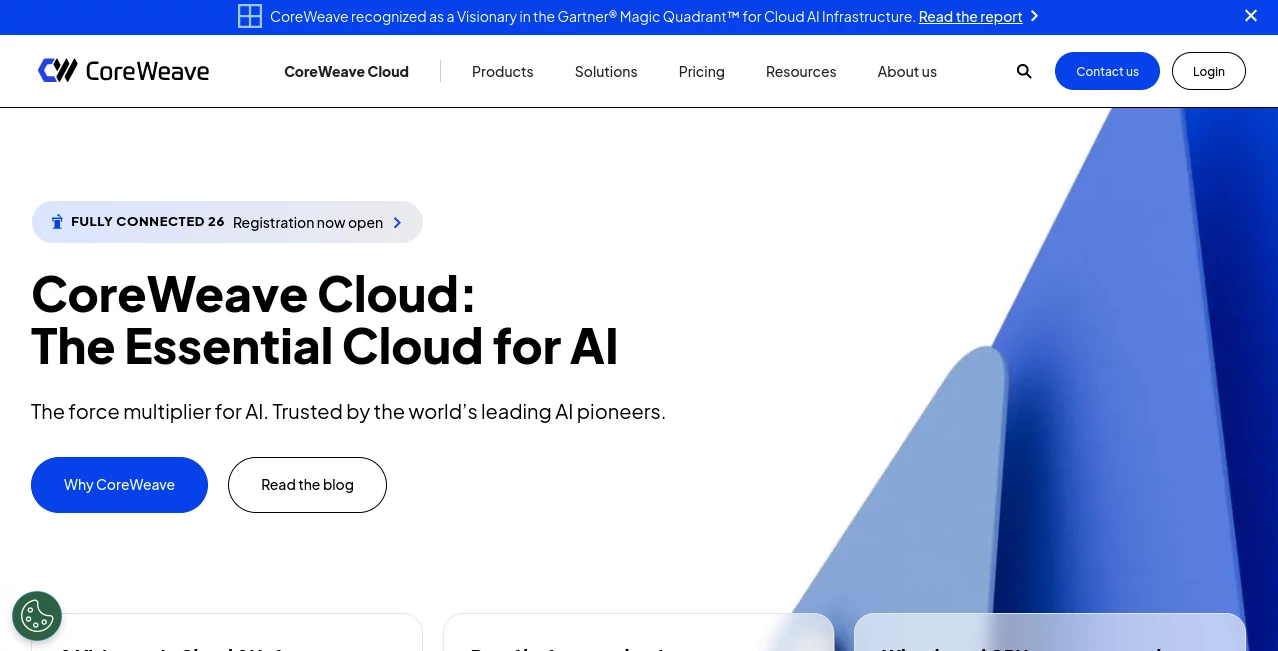Image resolution: width=1278 pixels, height=651 pixels.
Task: Click the Fully Connected 26 tower icon
Action: [x=57, y=222]
